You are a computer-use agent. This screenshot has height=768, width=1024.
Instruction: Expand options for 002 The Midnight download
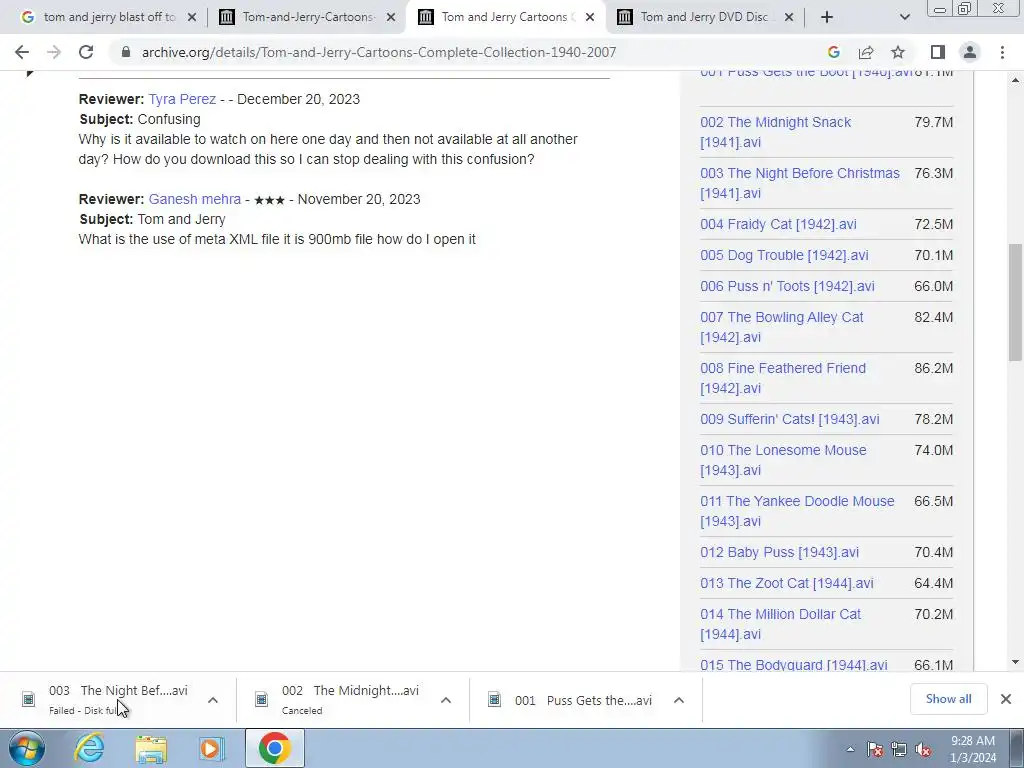click(x=446, y=700)
